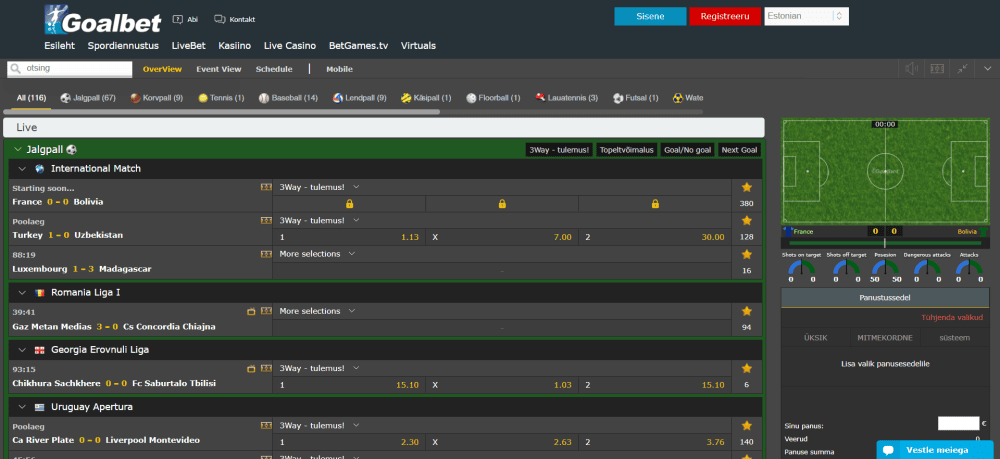Favorite the Luxembourg - Madagascar match star

coord(747,254)
